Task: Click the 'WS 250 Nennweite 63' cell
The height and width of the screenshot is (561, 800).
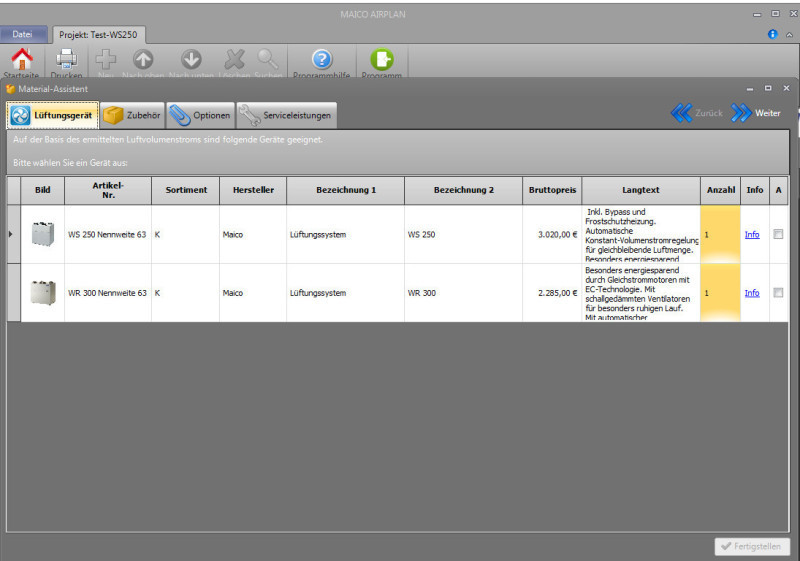Action: coord(108,235)
